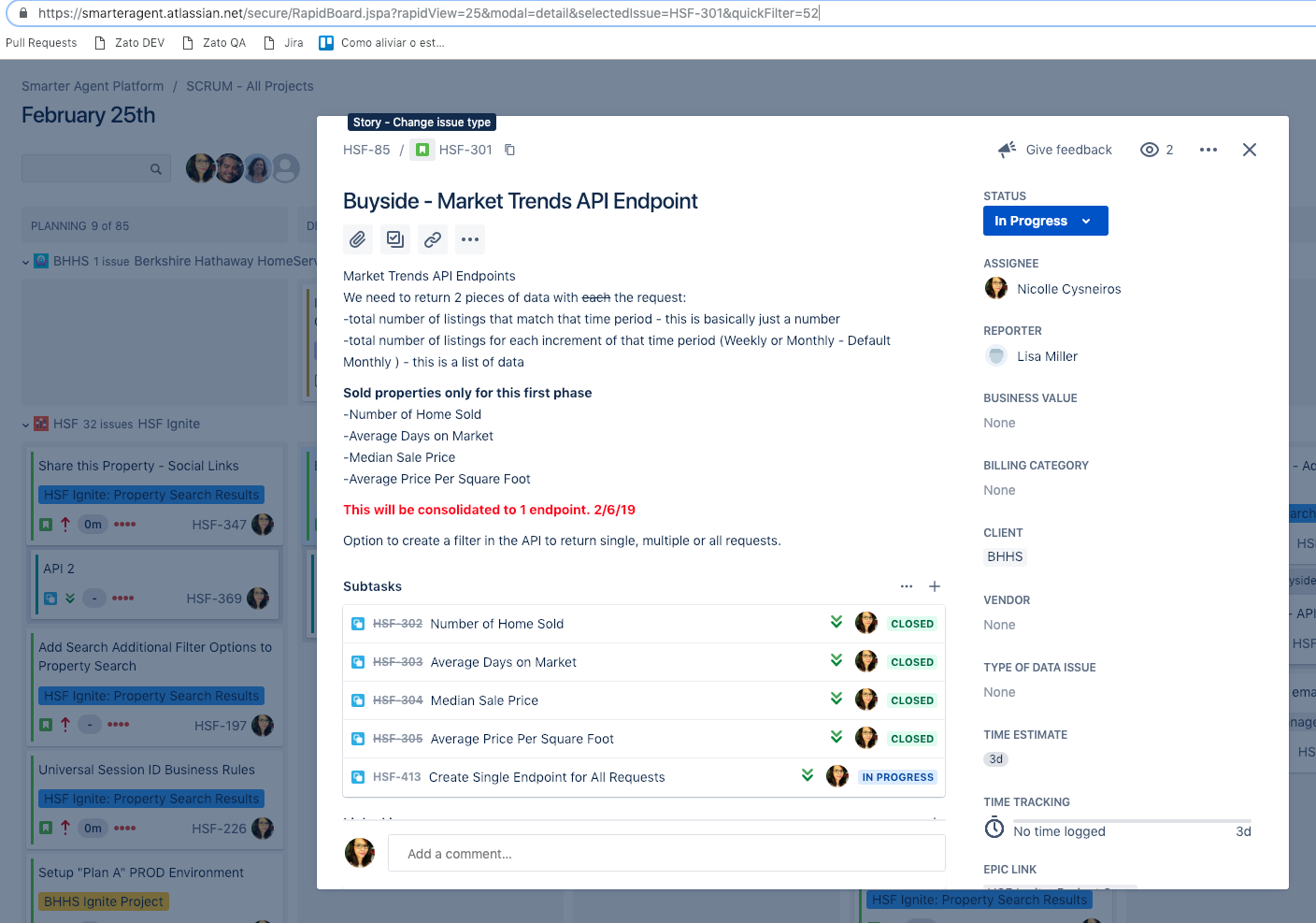1316x923 pixels.
Task: Click the Give feedback megaphone icon
Action: 1006,149
